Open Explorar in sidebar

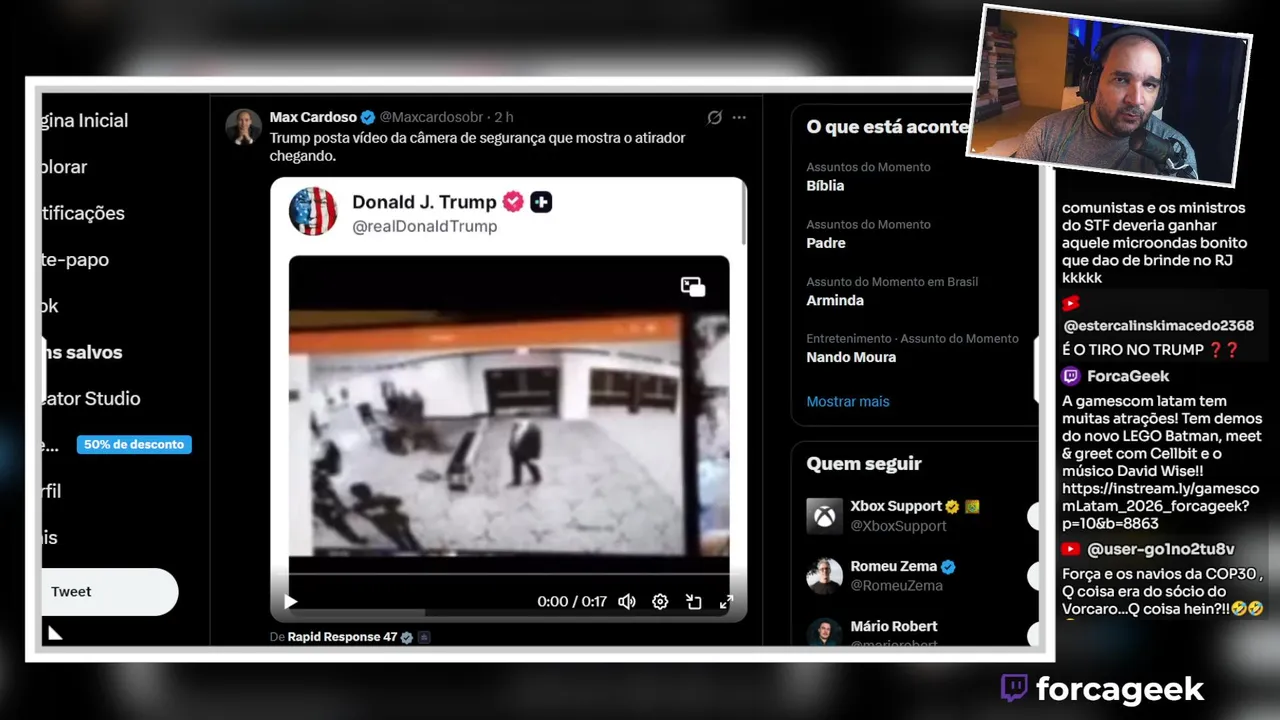[x=65, y=167]
